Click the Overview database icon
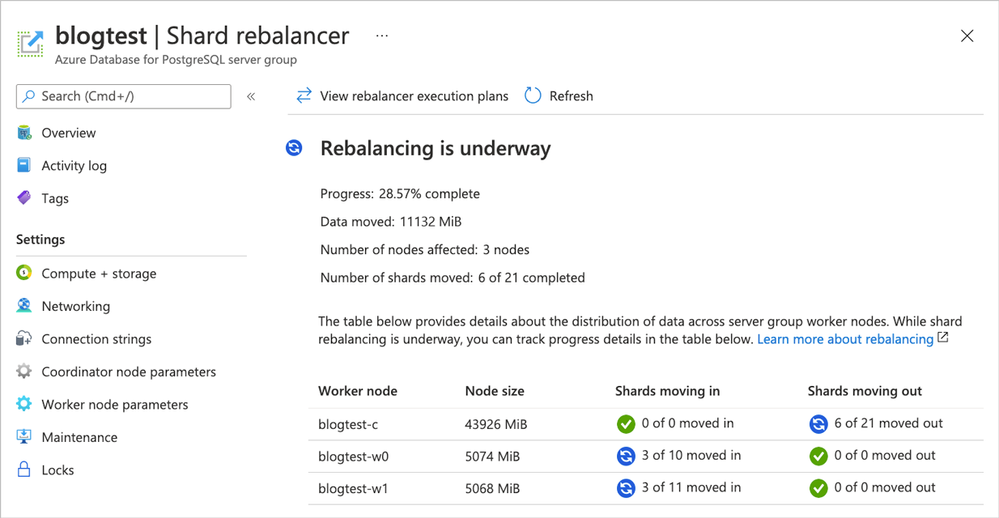The height and width of the screenshot is (518, 999). pos(24,133)
